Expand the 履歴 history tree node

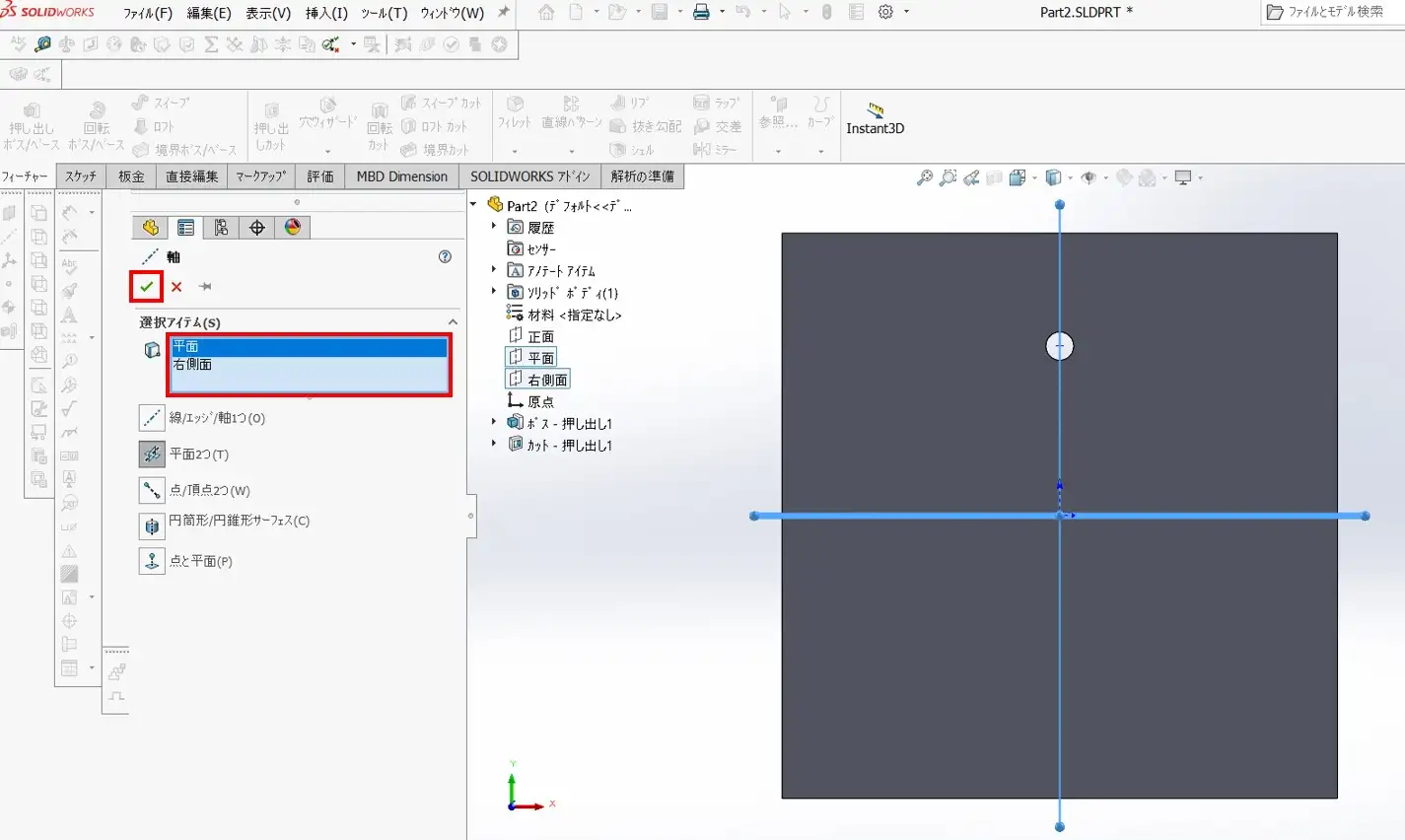(494, 226)
